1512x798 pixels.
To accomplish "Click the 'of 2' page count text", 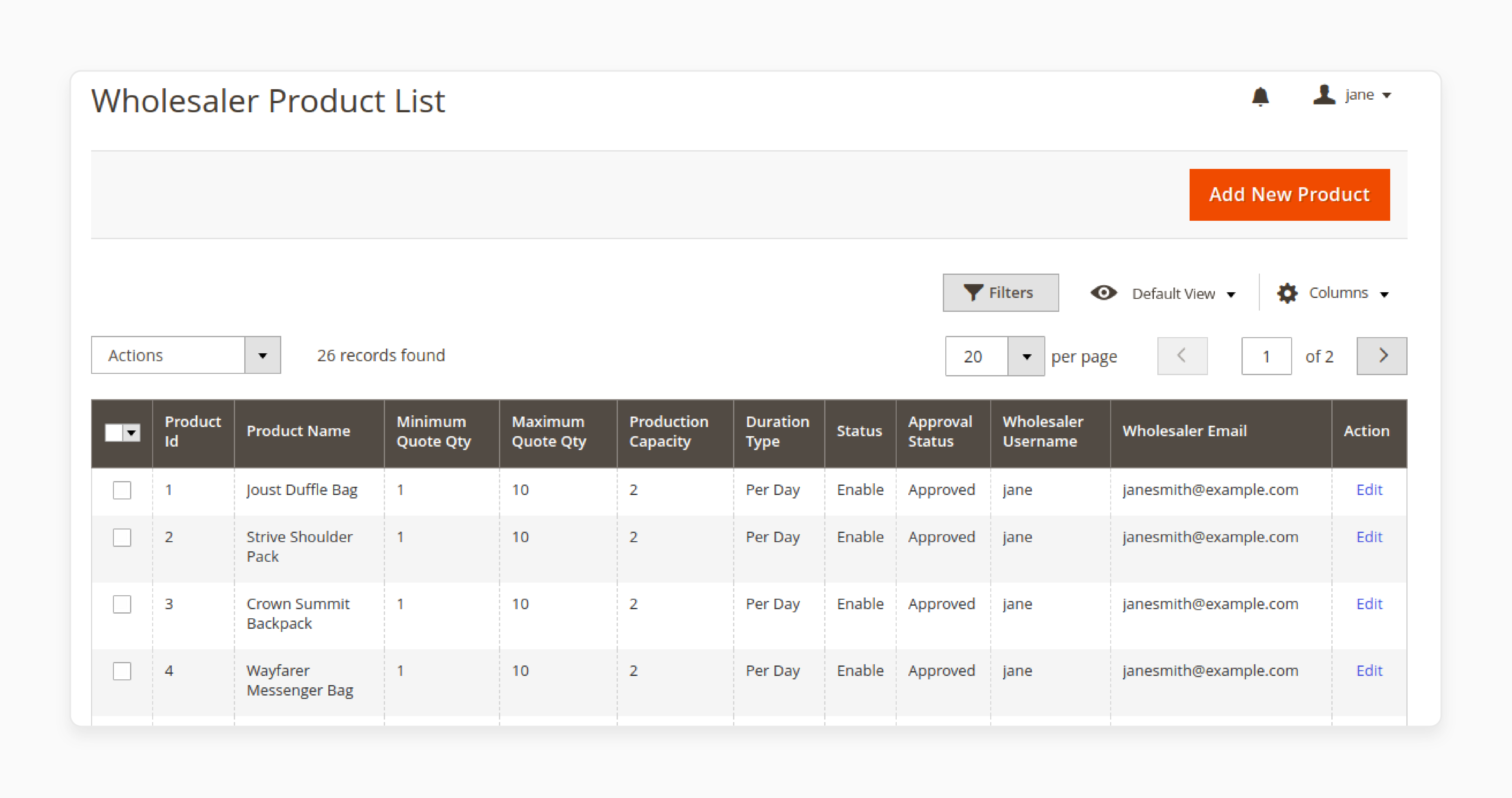I will 1319,356.
